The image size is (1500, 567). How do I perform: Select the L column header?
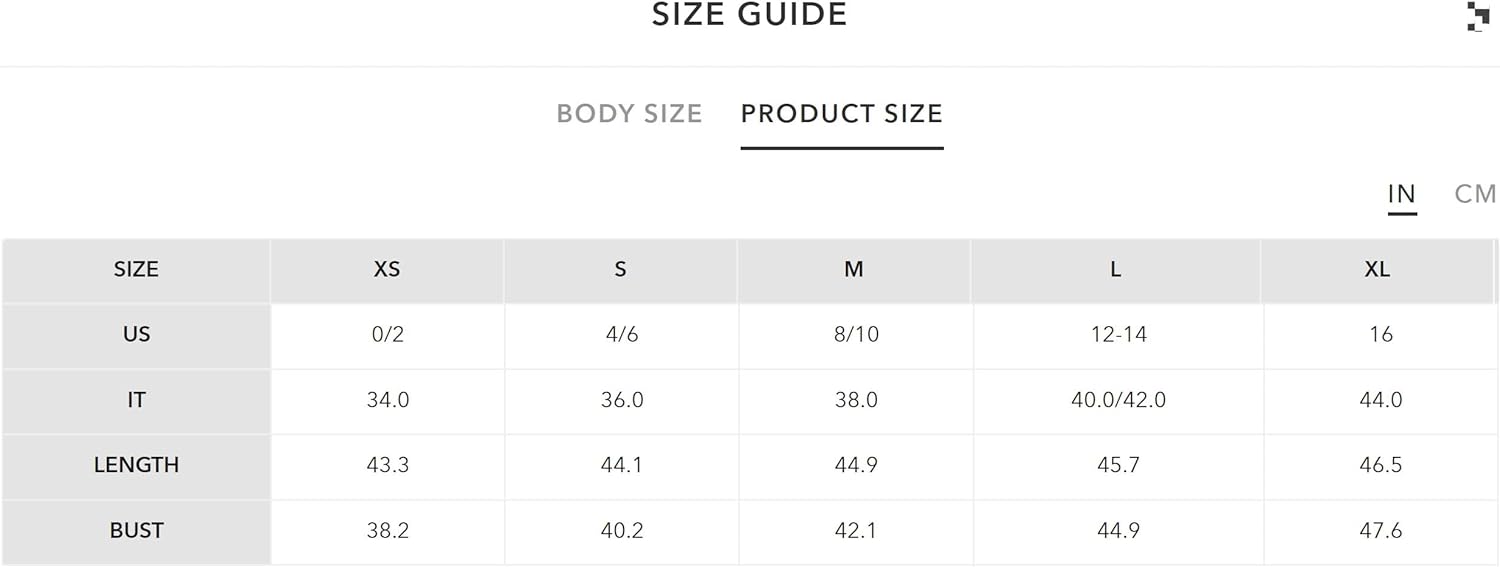(x=1116, y=270)
